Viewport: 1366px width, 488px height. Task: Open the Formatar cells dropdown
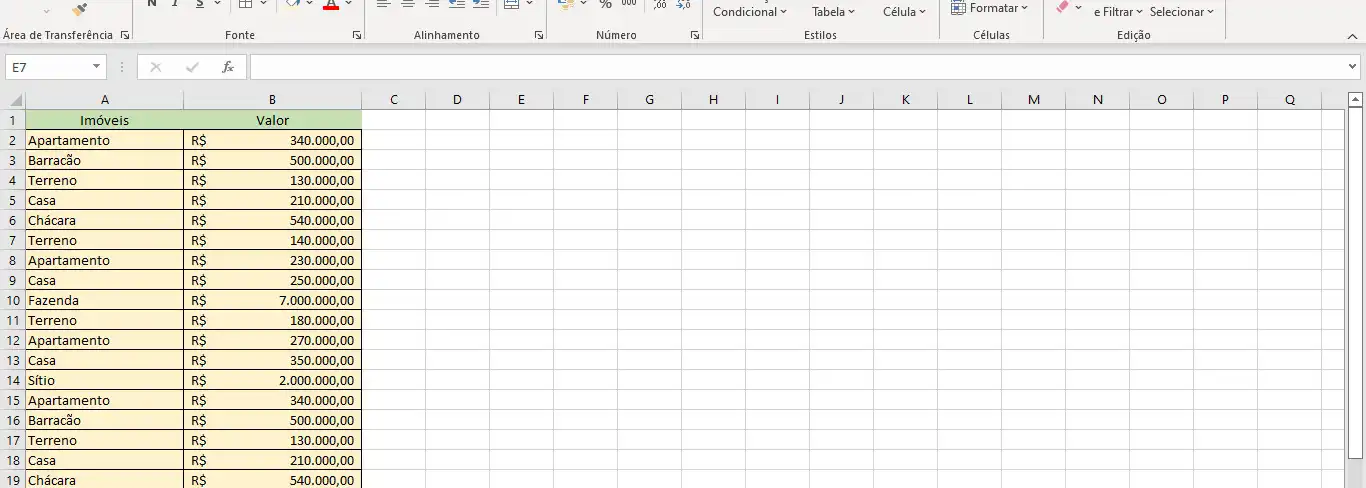(991, 8)
